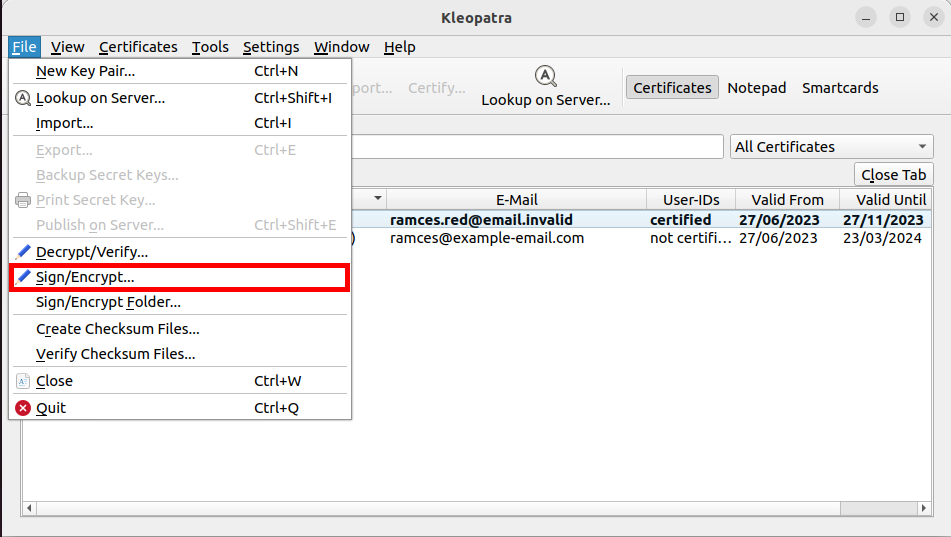Screen dimensions: 951x537
Task: Choose Verify Checksum Files entry
Action: click(x=180, y=354)
